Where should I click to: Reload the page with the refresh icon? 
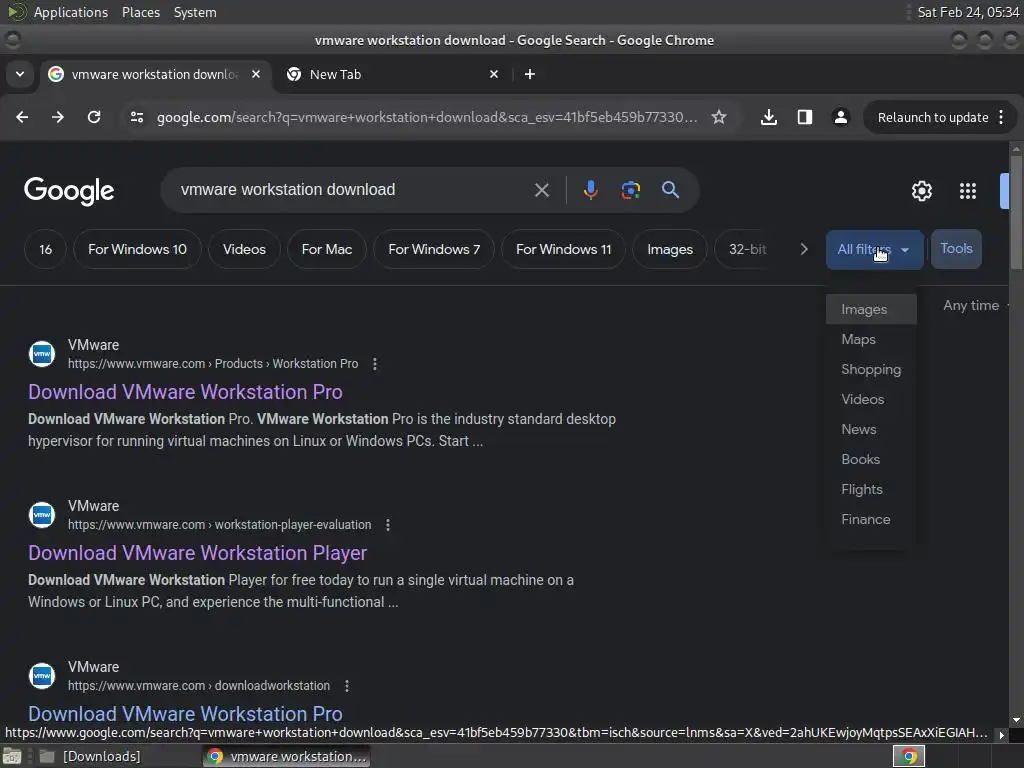pos(94,117)
